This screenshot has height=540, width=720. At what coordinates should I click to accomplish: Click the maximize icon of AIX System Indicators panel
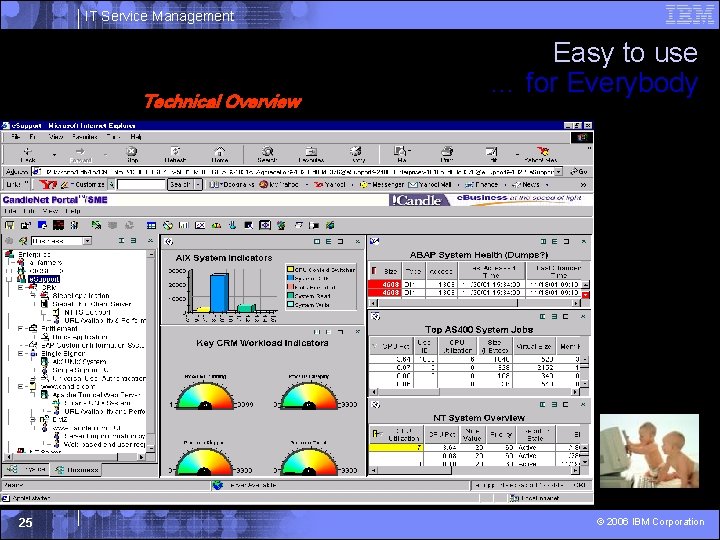click(x=340, y=241)
